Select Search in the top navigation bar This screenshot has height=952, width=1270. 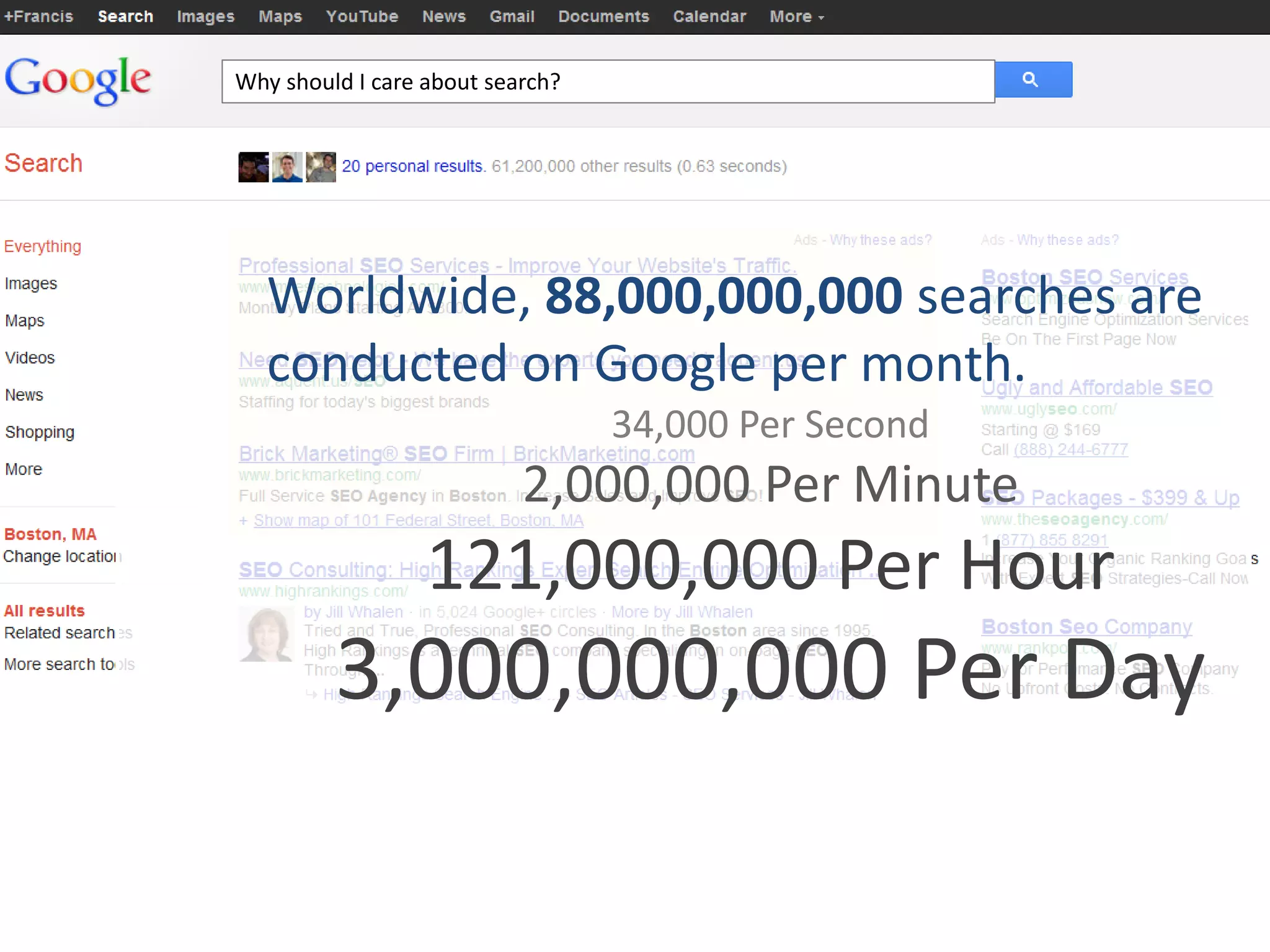pyautogui.click(x=125, y=17)
